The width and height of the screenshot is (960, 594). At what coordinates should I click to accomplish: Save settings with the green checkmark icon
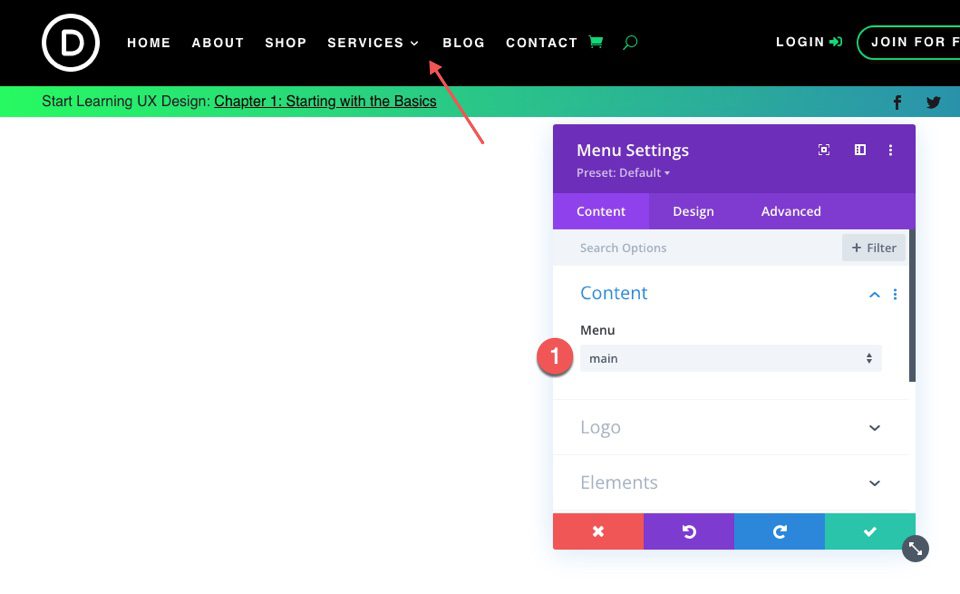pos(869,531)
